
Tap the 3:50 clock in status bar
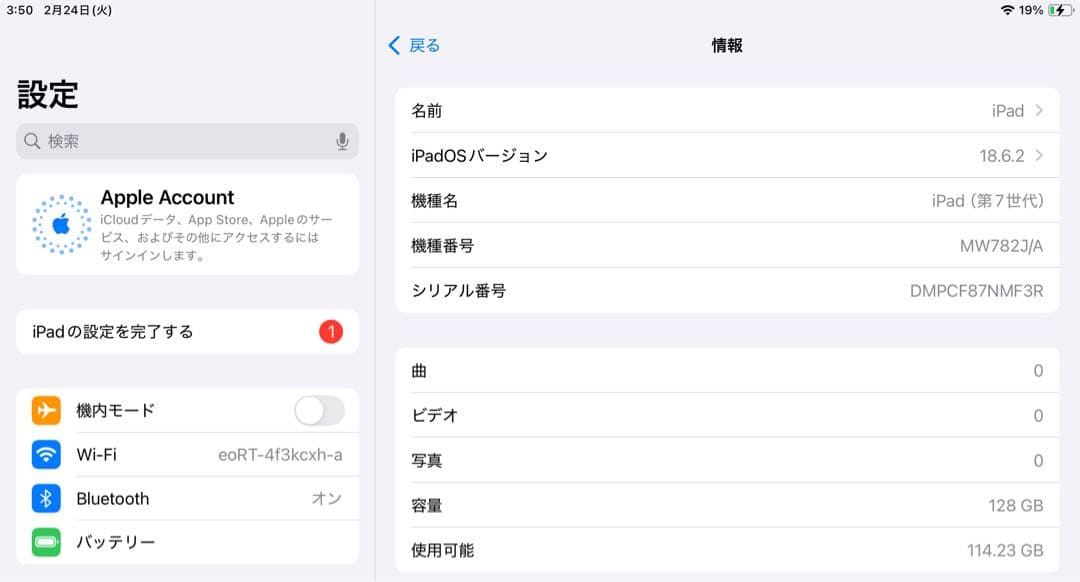coord(19,10)
